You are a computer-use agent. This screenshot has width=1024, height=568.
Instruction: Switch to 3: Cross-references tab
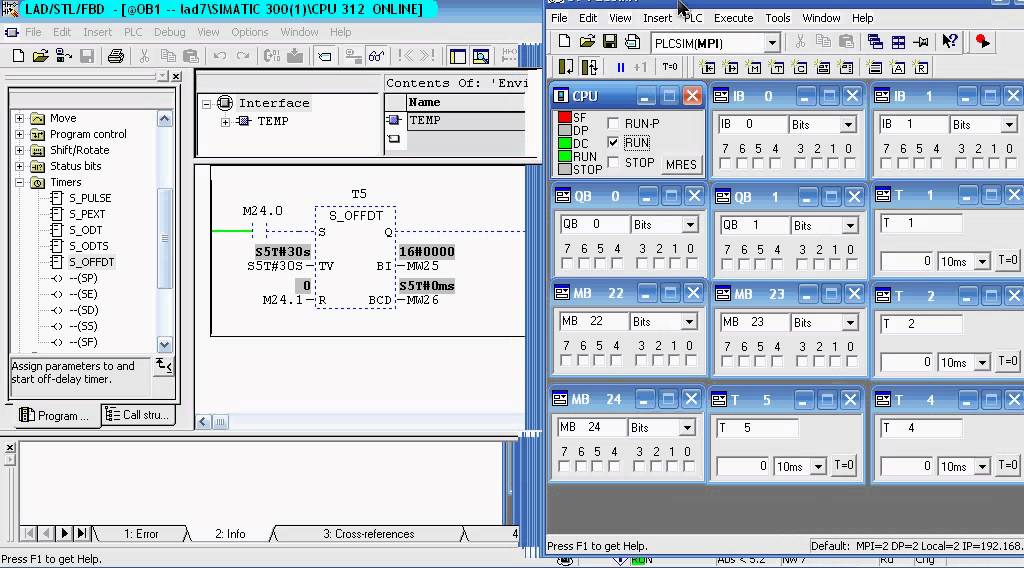(368, 534)
